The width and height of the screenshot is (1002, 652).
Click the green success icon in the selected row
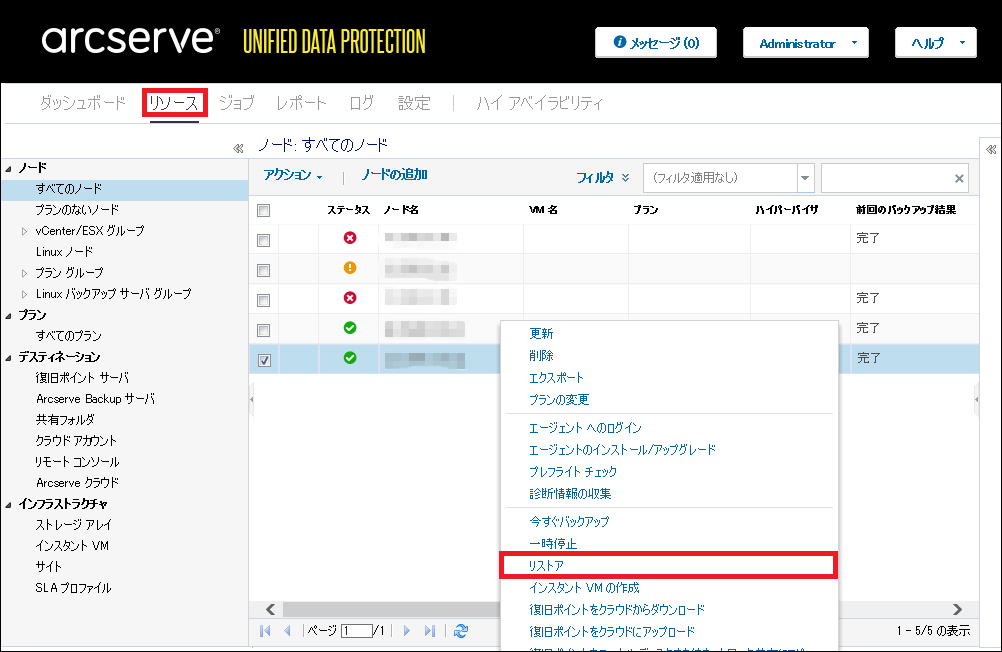pos(350,358)
